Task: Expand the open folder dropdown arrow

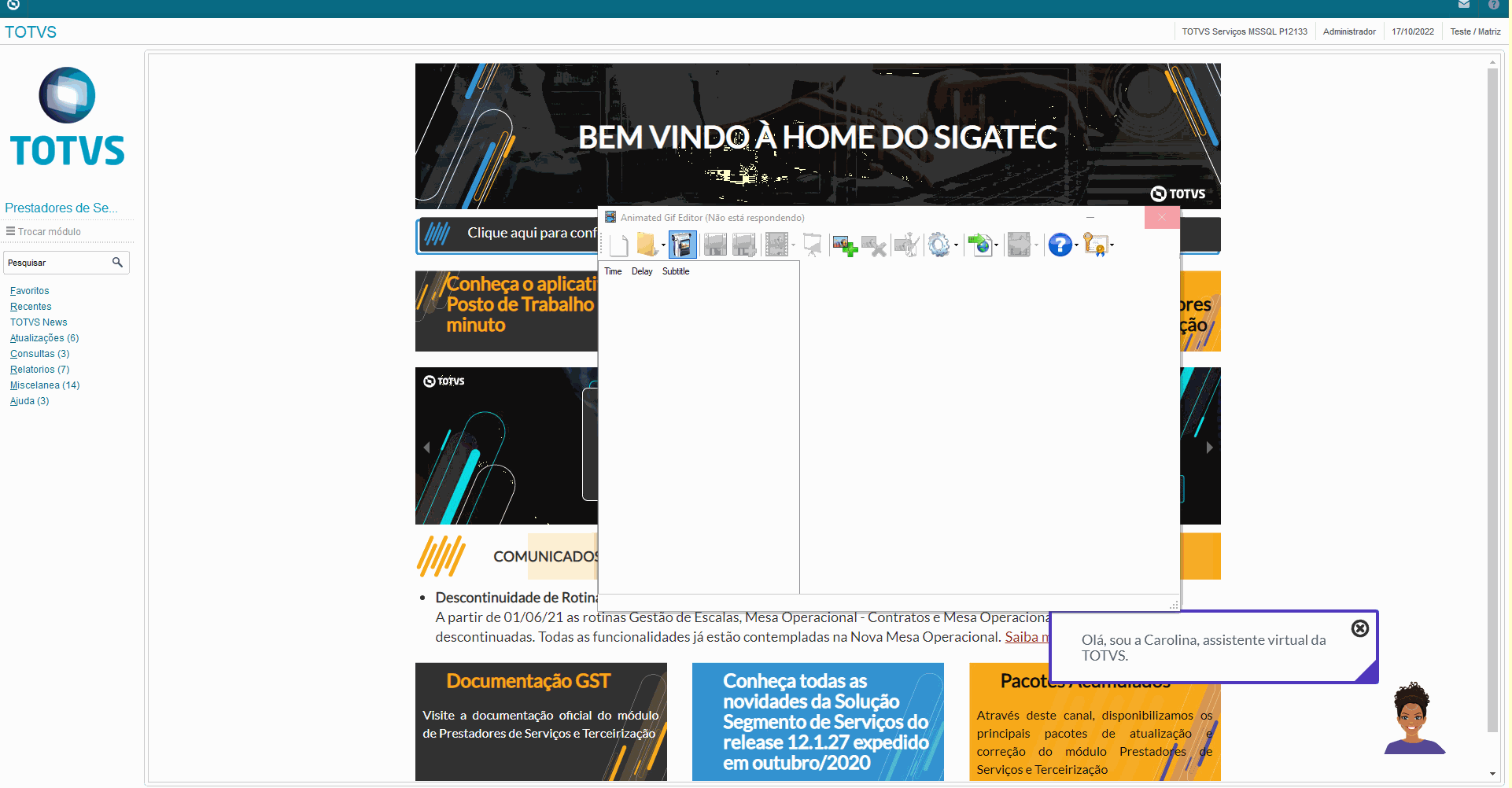Action: click(x=663, y=245)
